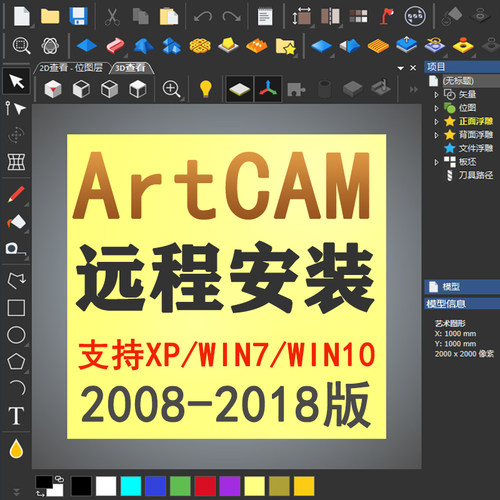Viewport: 500px width, 500px height.
Task: Open folder with star favorites icon
Action: point(286,46)
